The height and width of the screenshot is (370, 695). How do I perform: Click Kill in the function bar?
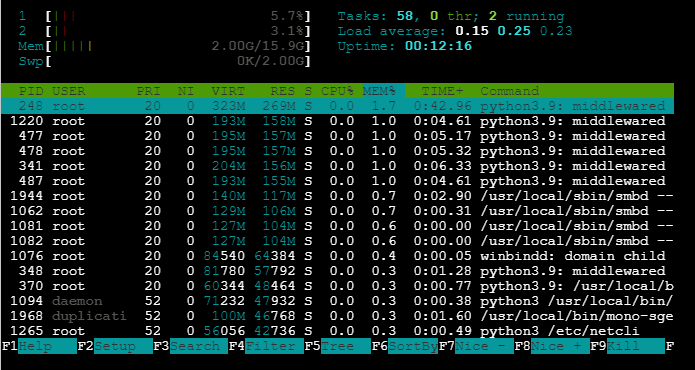click(636, 346)
